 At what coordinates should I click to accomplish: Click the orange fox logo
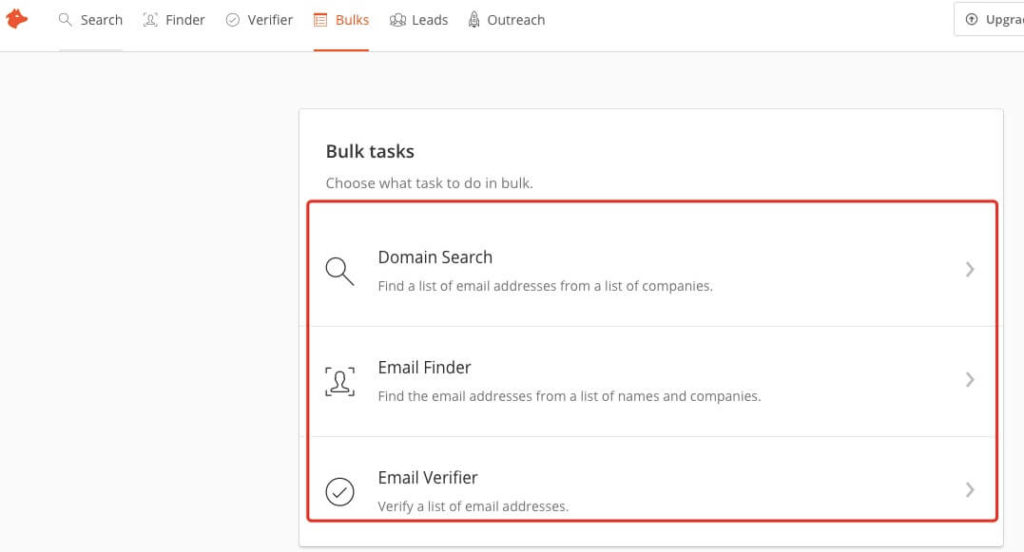(16, 19)
